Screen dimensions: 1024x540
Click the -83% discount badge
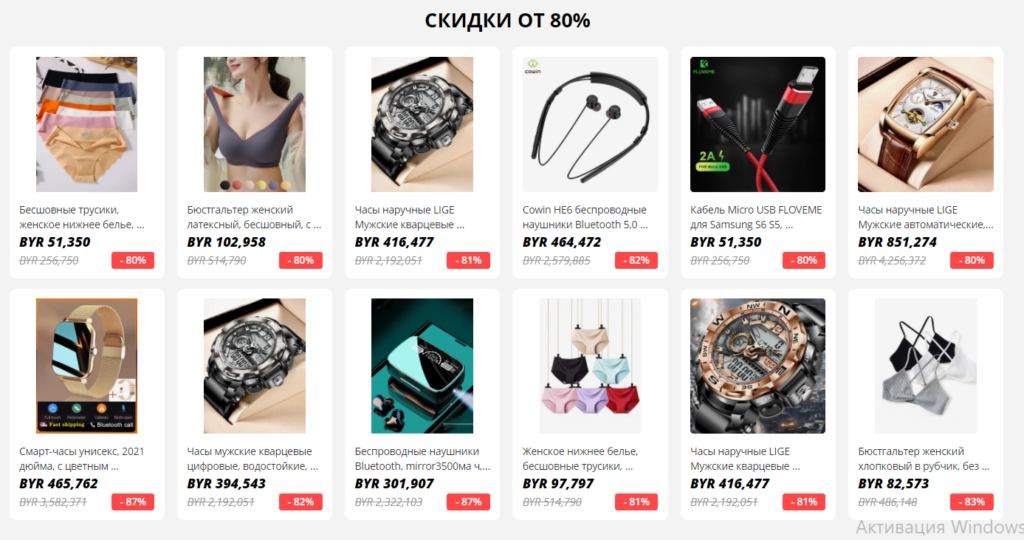(x=972, y=502)
